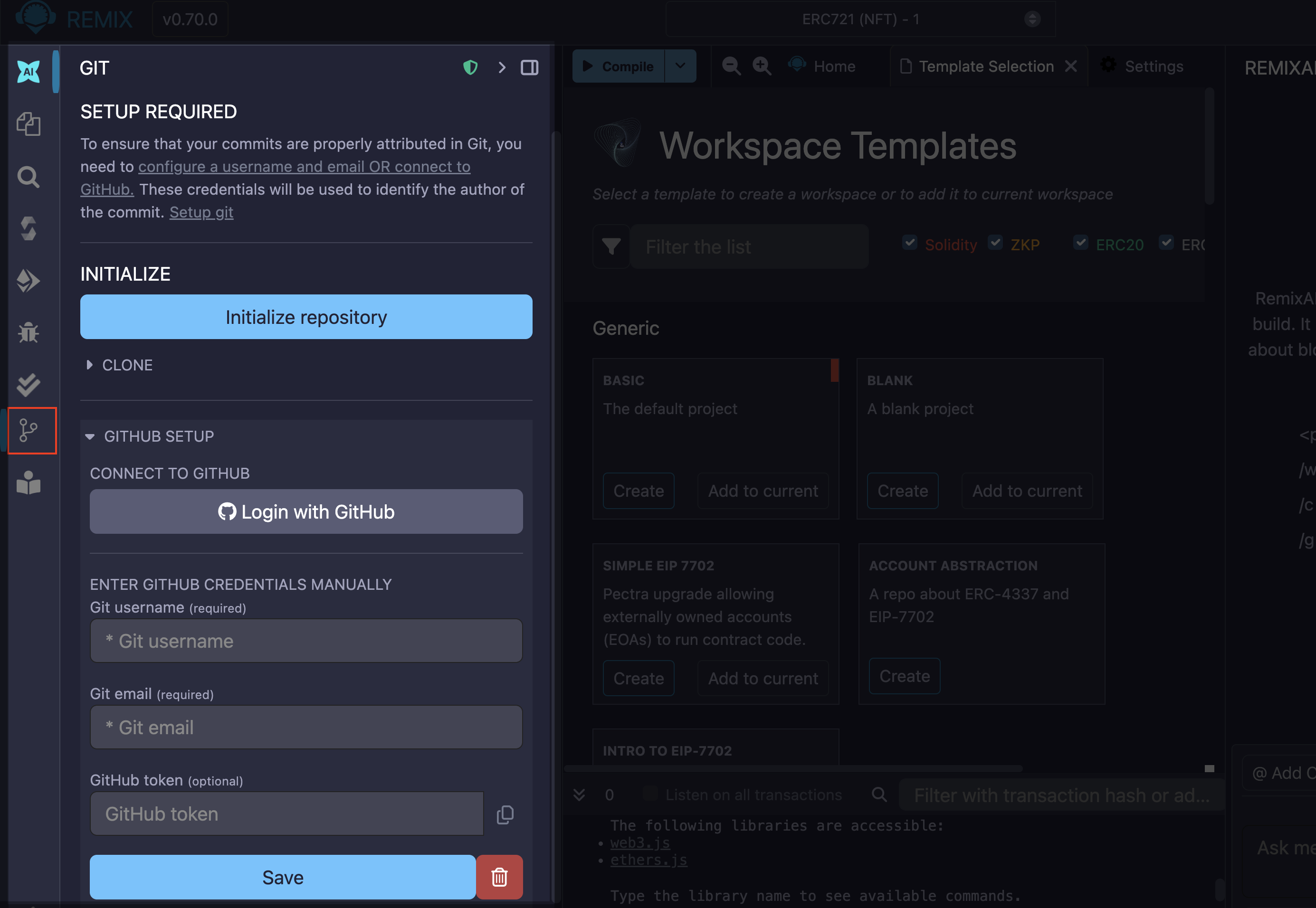
Task: Click the Filter the list input
Action: (749, 246)
